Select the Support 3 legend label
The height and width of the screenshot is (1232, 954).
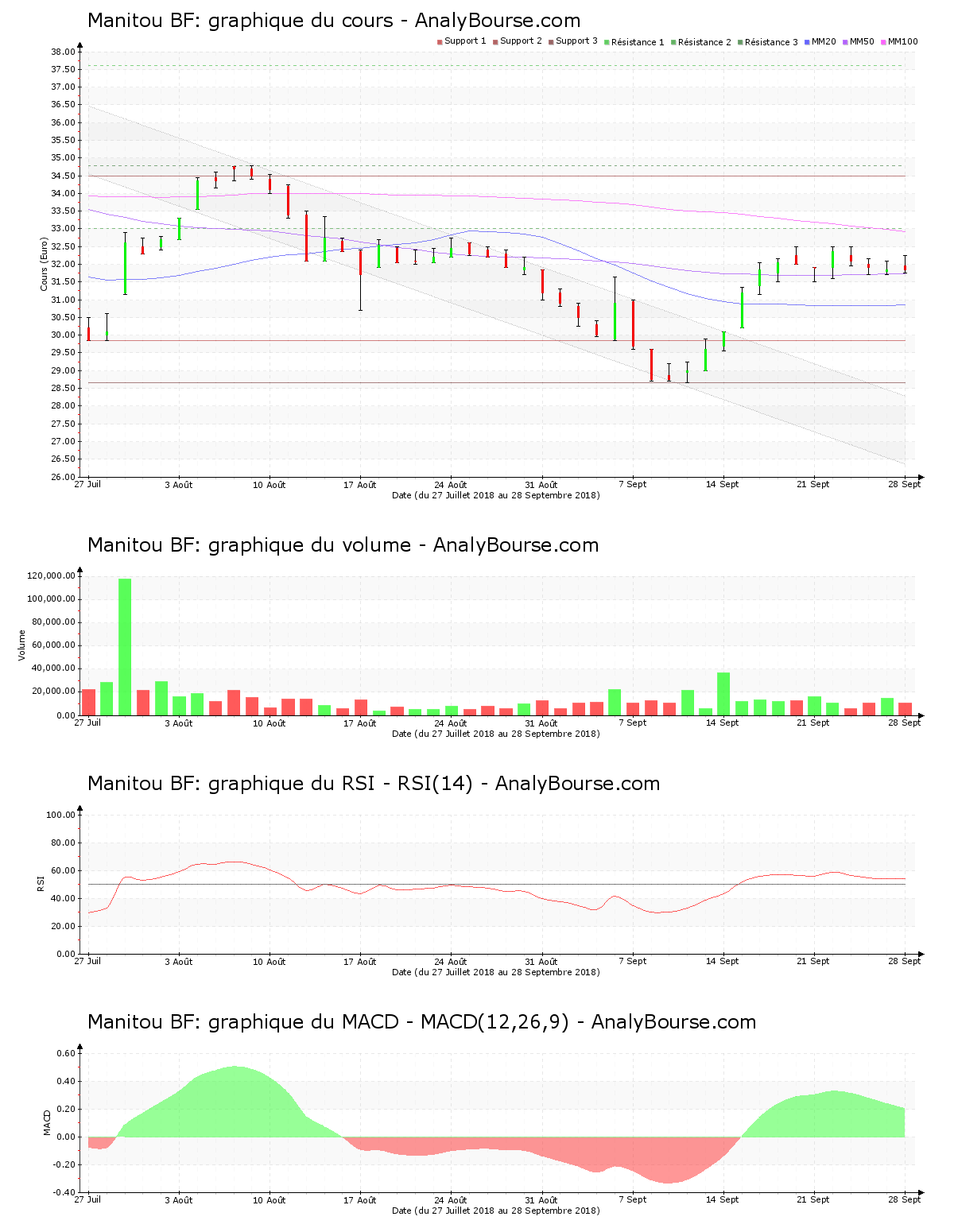(576, 41)
